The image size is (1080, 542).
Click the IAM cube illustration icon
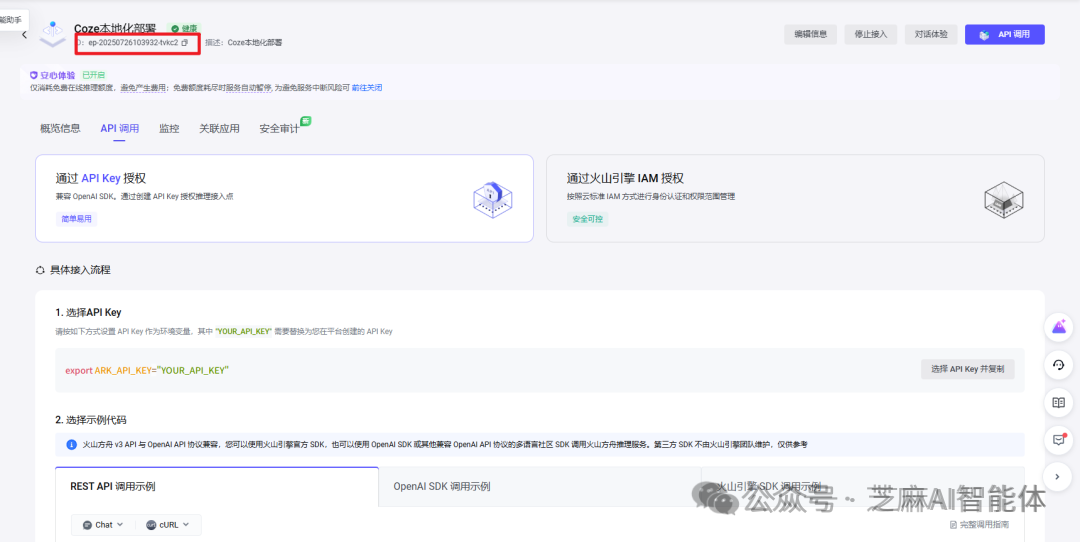tap(1004, 200)
